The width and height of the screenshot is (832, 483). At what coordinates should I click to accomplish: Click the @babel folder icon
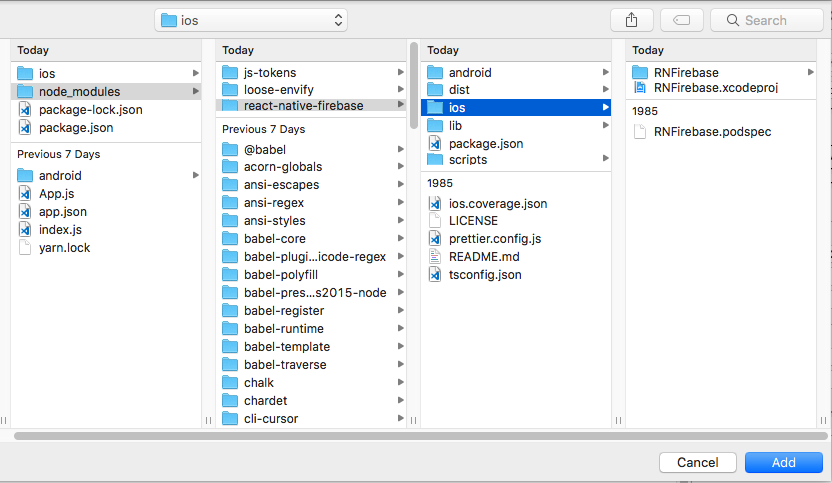point(230,149)
